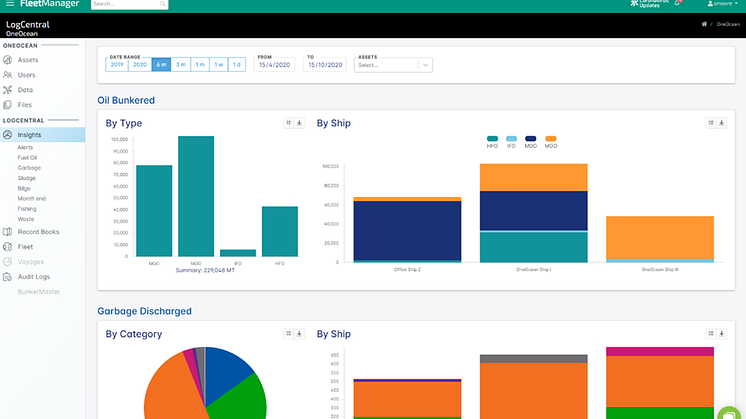746x419 pixels.
Task: Click the Assets sidebar icon
Action: click(x=8, y=60)
